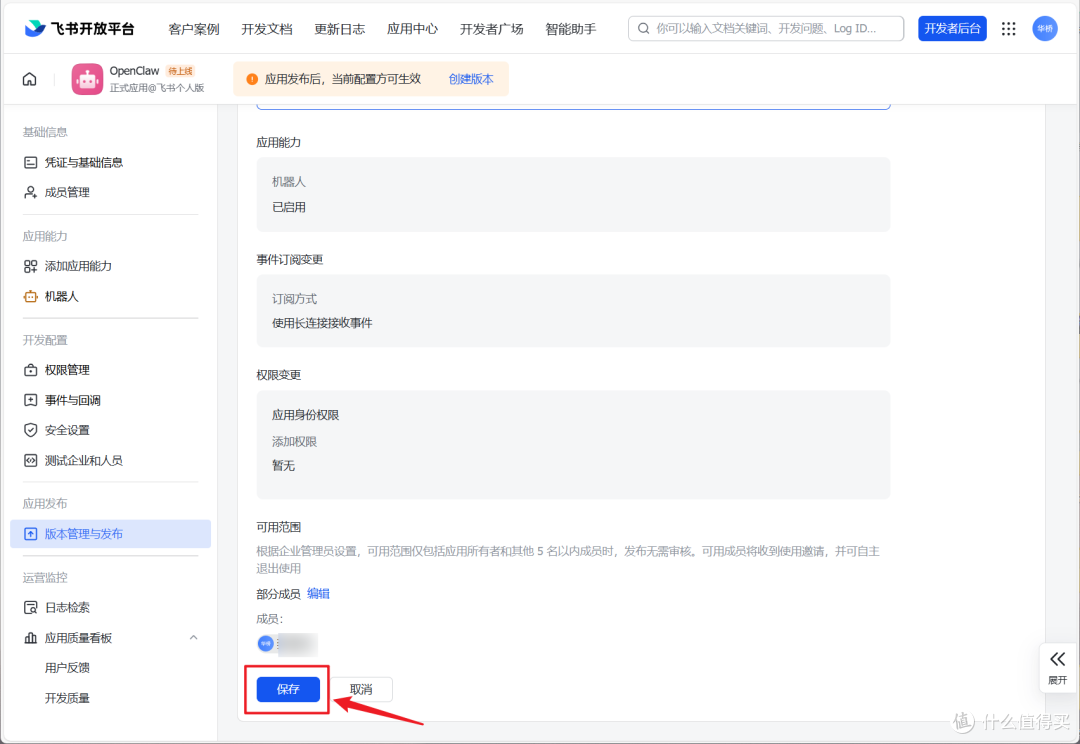Screen dimensions: 1080x744
Task: Select 版本管理与发布 in sidebar
Action: click(111, 534)
